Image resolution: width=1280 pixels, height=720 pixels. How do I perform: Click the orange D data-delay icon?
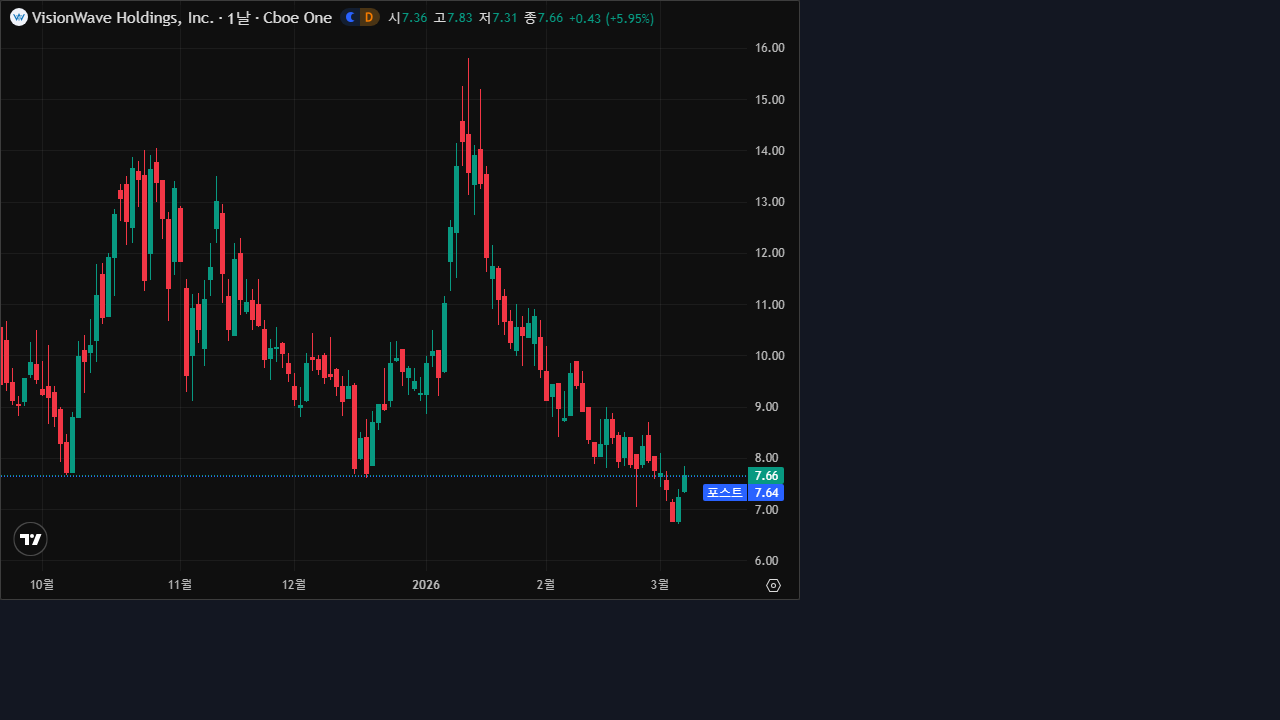pyautogui.click(x=369, y=17)
